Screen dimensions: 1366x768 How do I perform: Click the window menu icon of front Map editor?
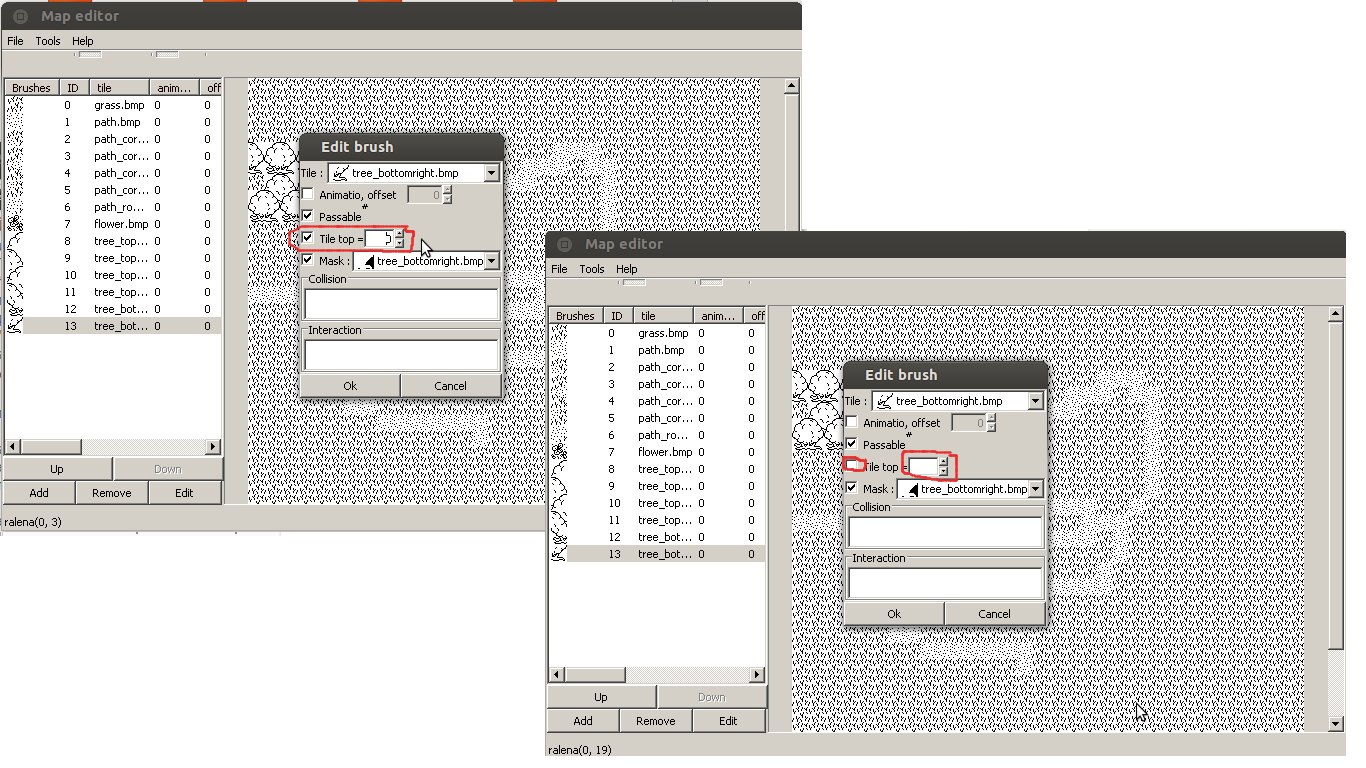(564, 244)
